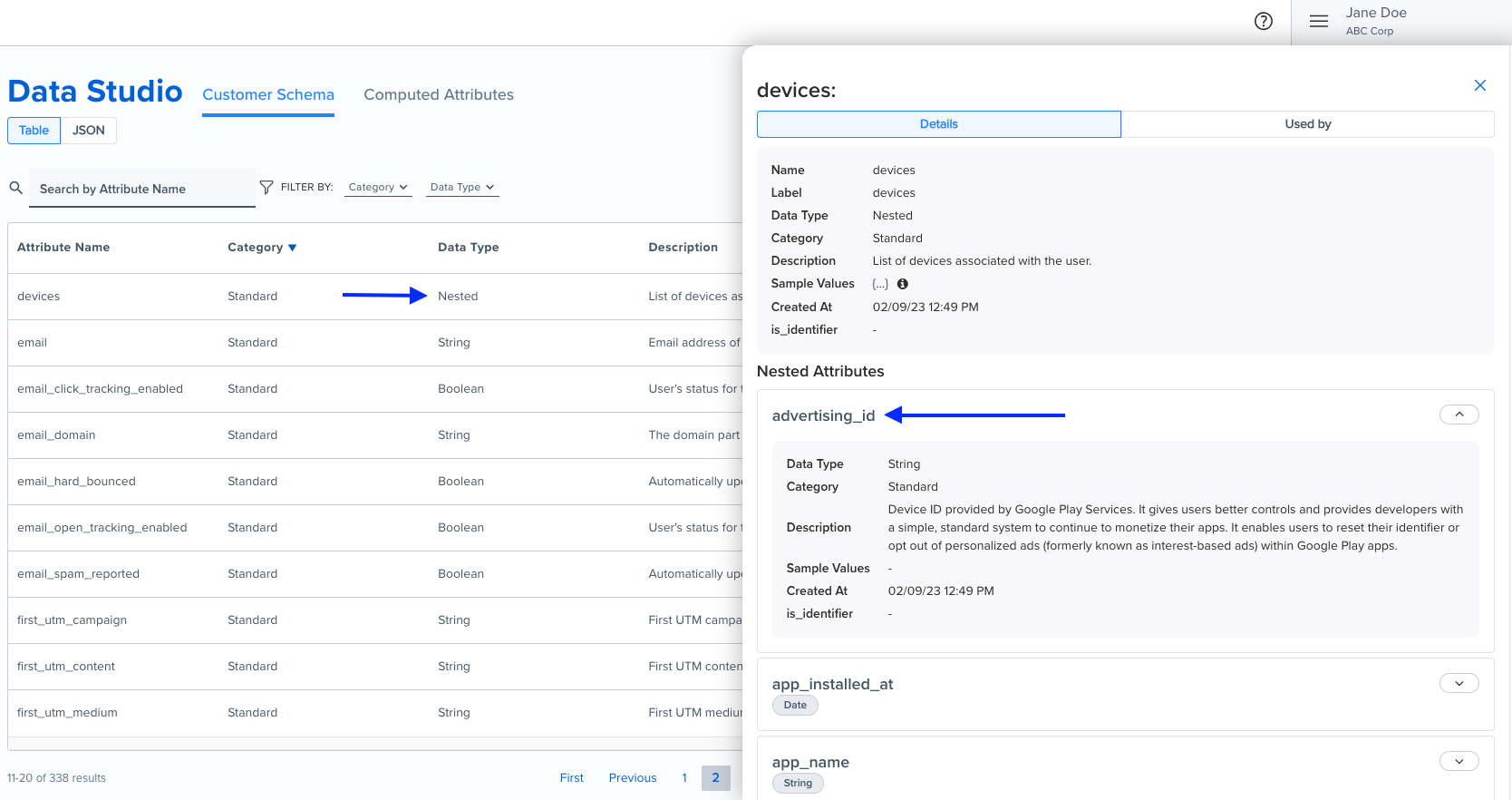1512x800 pixels.
Task: Expand the app_name nested attribute
Action: [1459, 761]
